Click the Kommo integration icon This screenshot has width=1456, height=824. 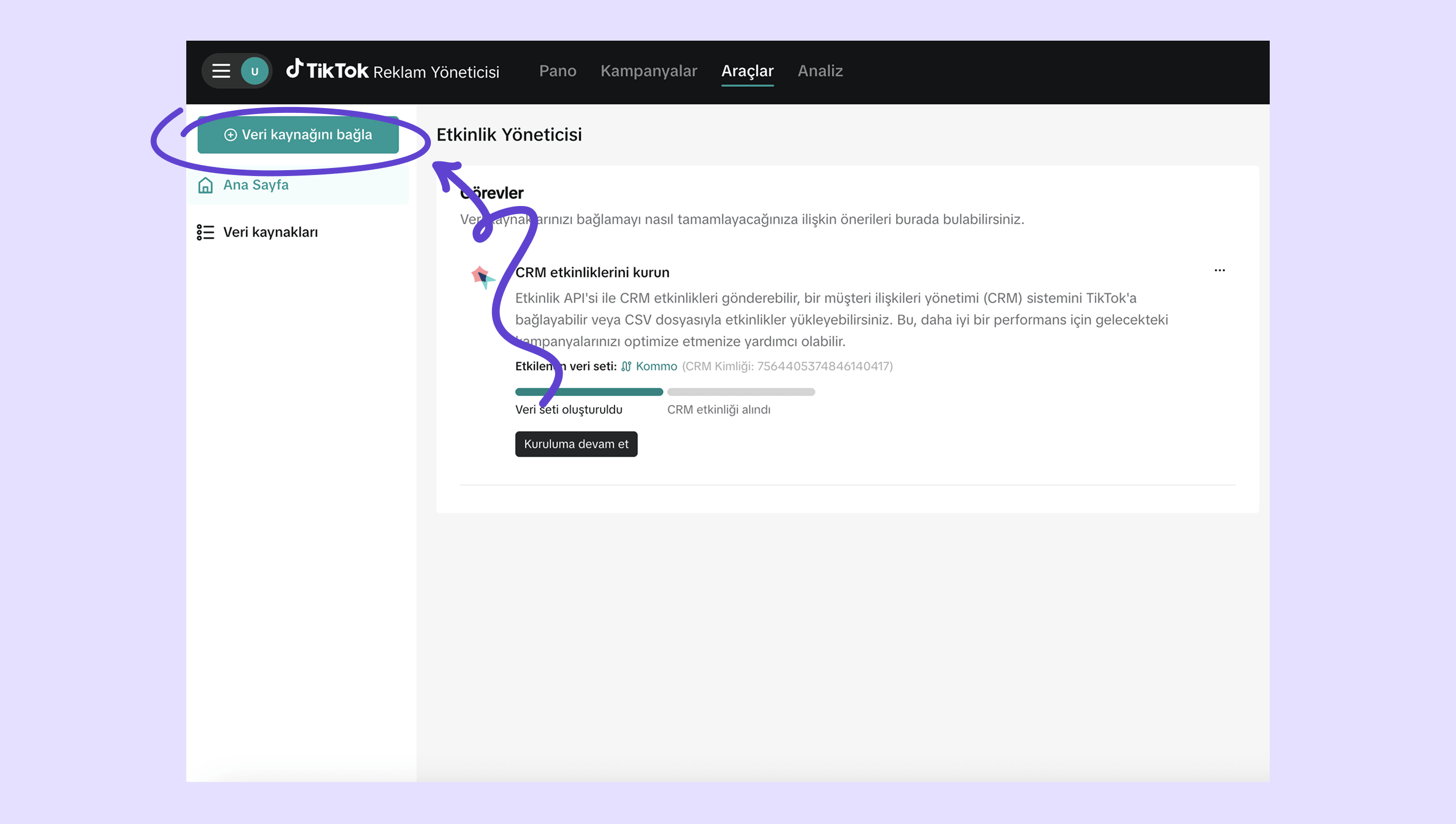tap(626, 366)
